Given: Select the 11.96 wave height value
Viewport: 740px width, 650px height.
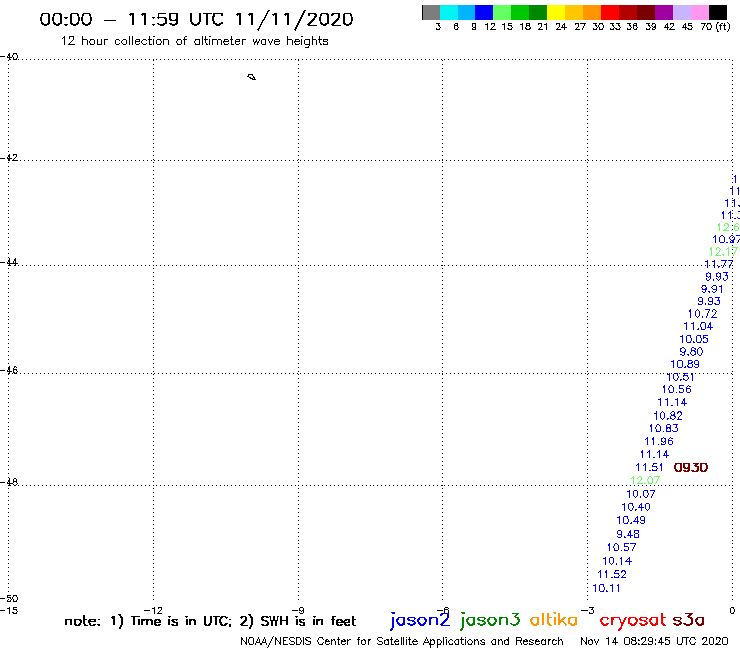Looking at the screenshot, I should coord(659,441).
